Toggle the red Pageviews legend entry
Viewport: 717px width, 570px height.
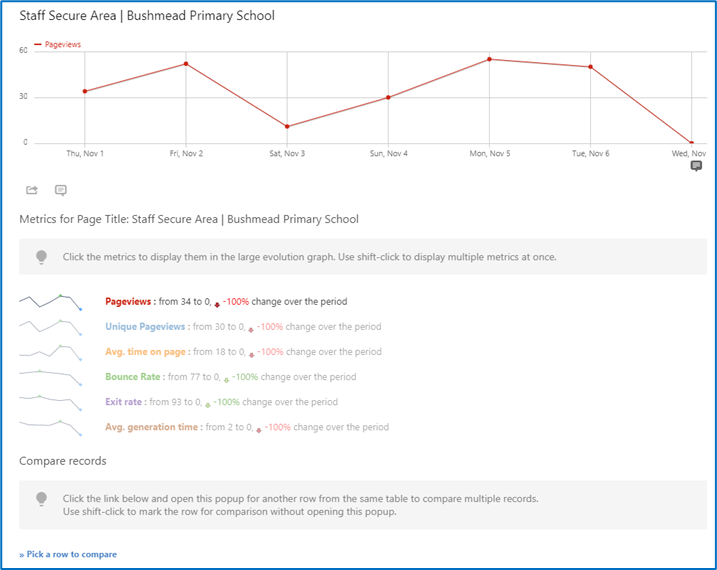tap(58, 44)
